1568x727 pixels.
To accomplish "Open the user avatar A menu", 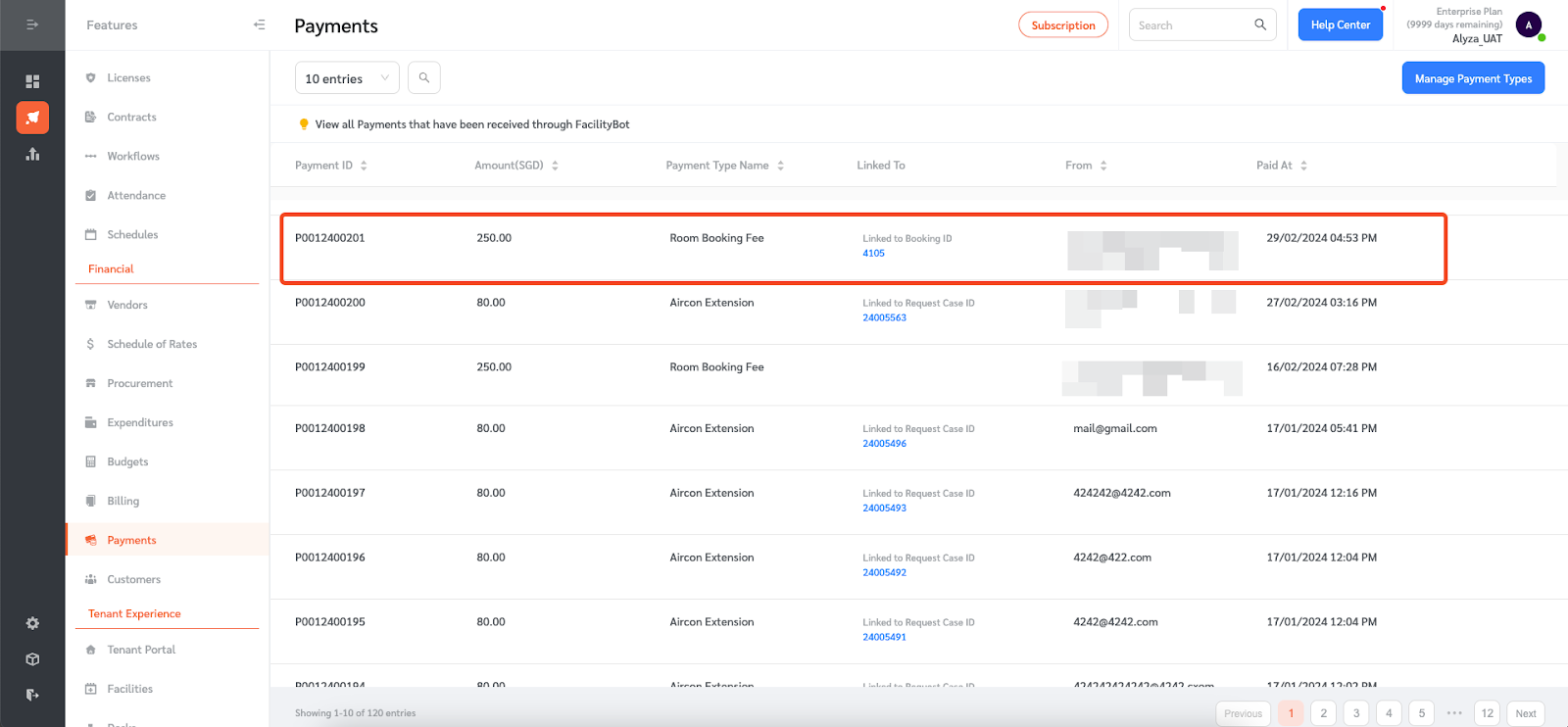I will [1529, 24].
